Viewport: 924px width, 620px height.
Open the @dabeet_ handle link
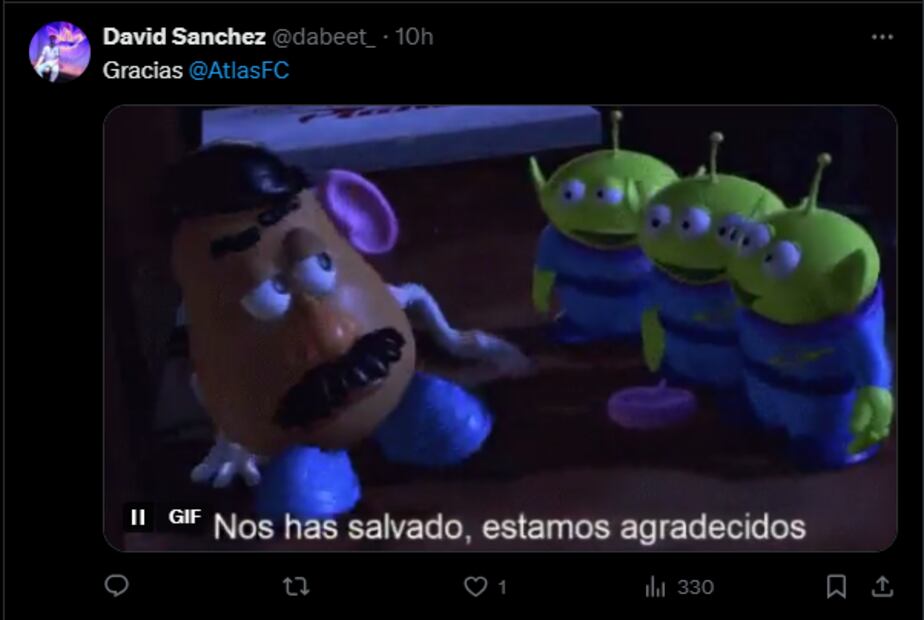coord(324,37)
